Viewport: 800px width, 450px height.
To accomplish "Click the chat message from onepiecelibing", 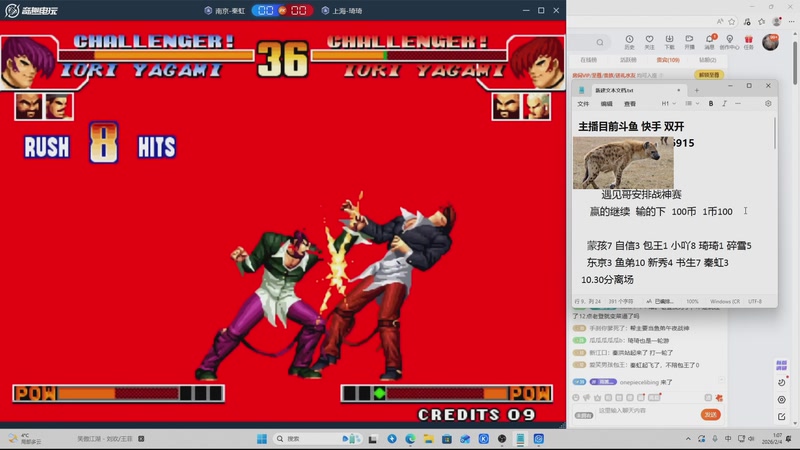I will coord(623,382).
